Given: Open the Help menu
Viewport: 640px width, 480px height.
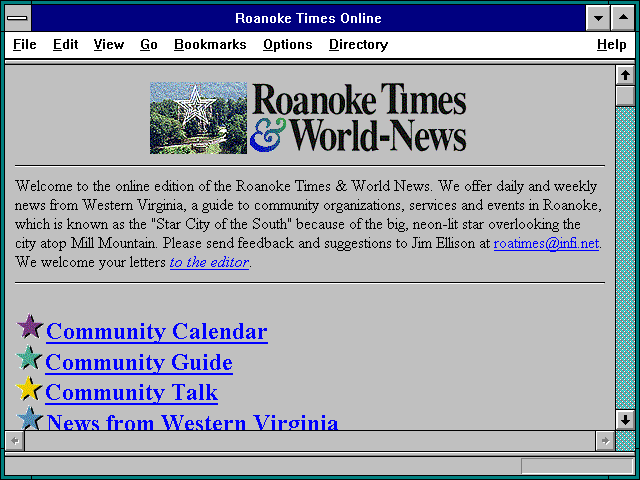Looking at the screenshot, I should (x=611, y=44).
